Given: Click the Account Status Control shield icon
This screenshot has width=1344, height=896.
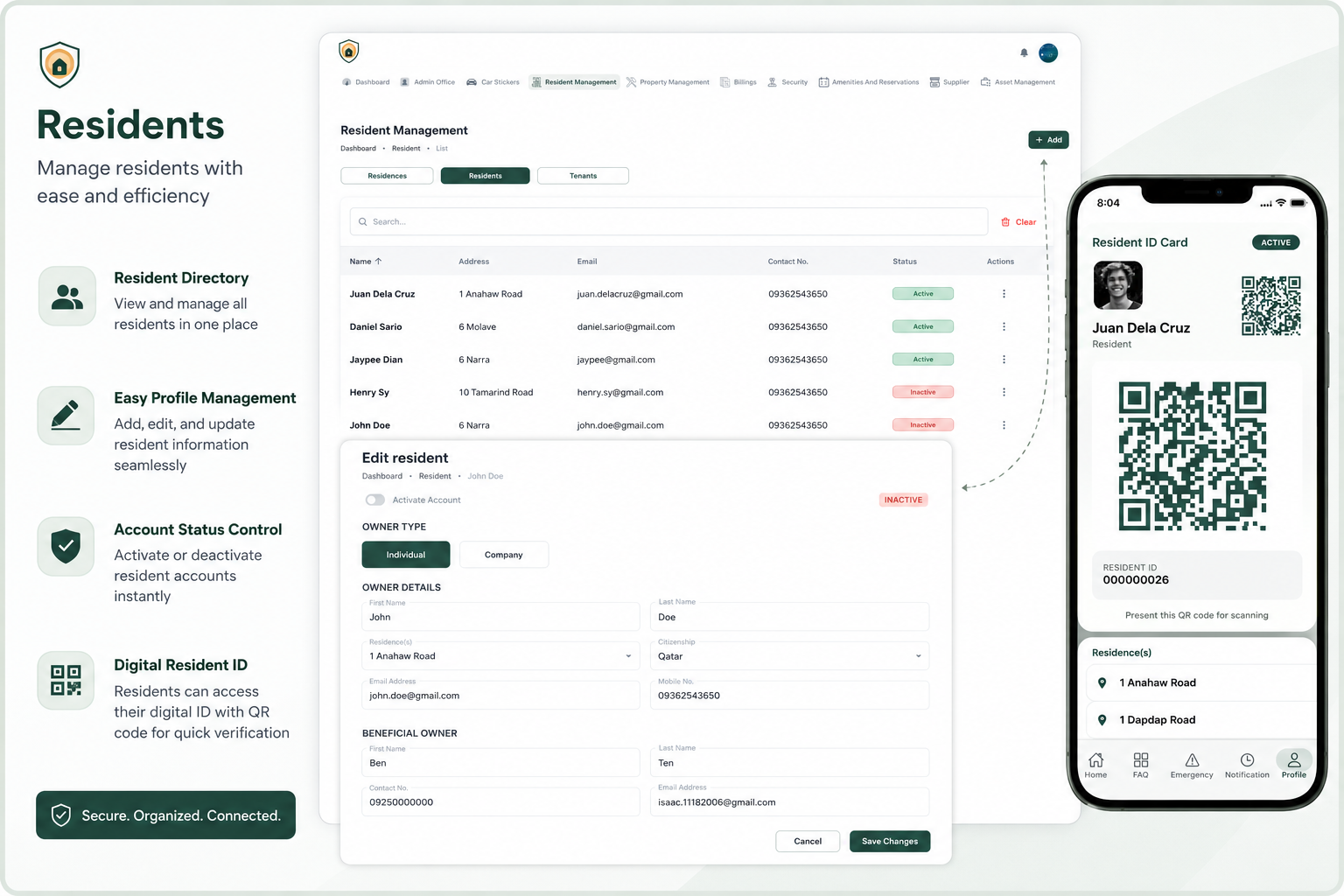Looking at the screenshot, I should (x=66, y=547).
